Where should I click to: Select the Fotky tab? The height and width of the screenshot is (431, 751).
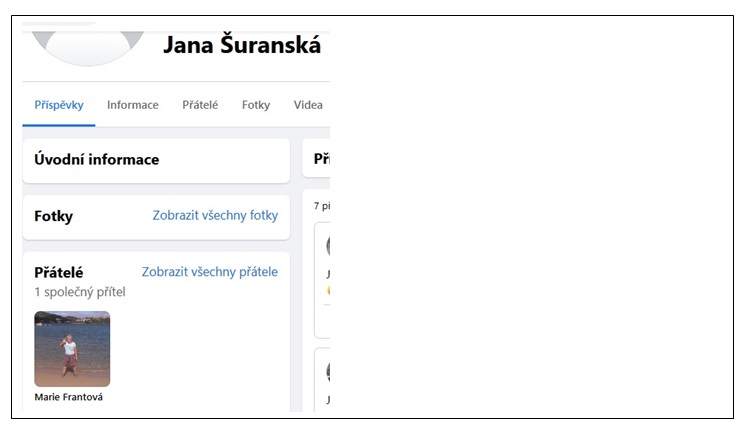pyautogui.click(x=256, y=105)
